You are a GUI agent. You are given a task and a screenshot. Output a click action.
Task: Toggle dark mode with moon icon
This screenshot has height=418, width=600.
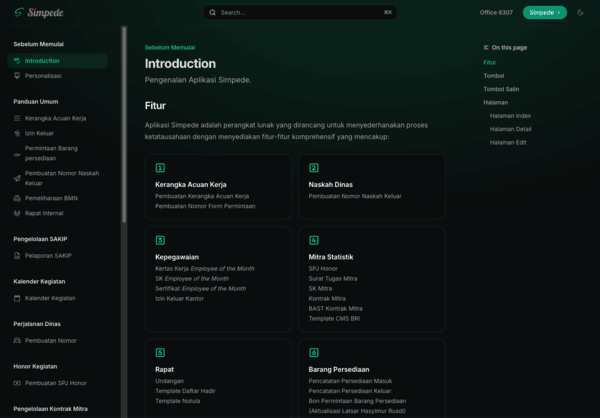point(580,13)
